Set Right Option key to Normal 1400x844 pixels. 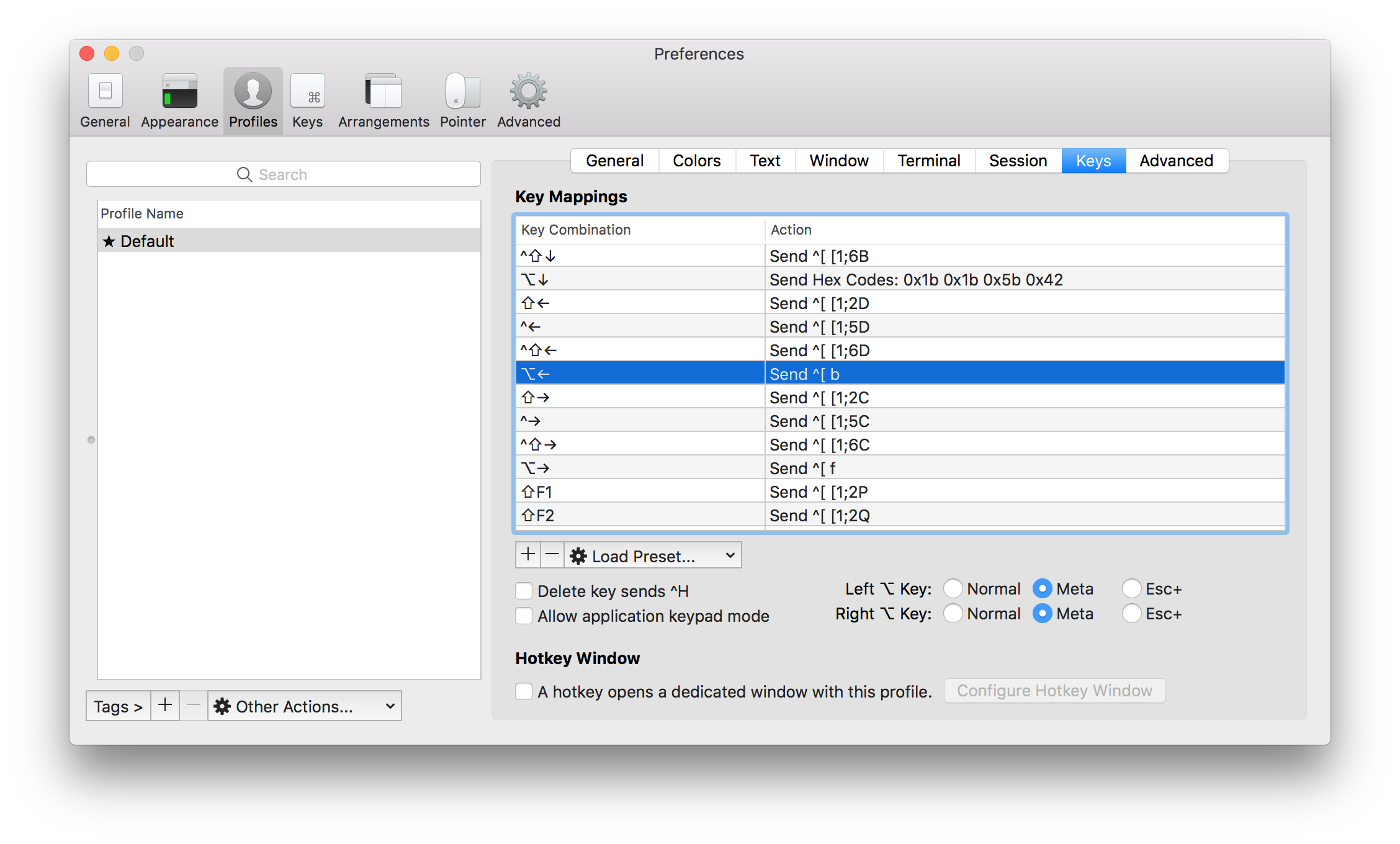(953, 613)
